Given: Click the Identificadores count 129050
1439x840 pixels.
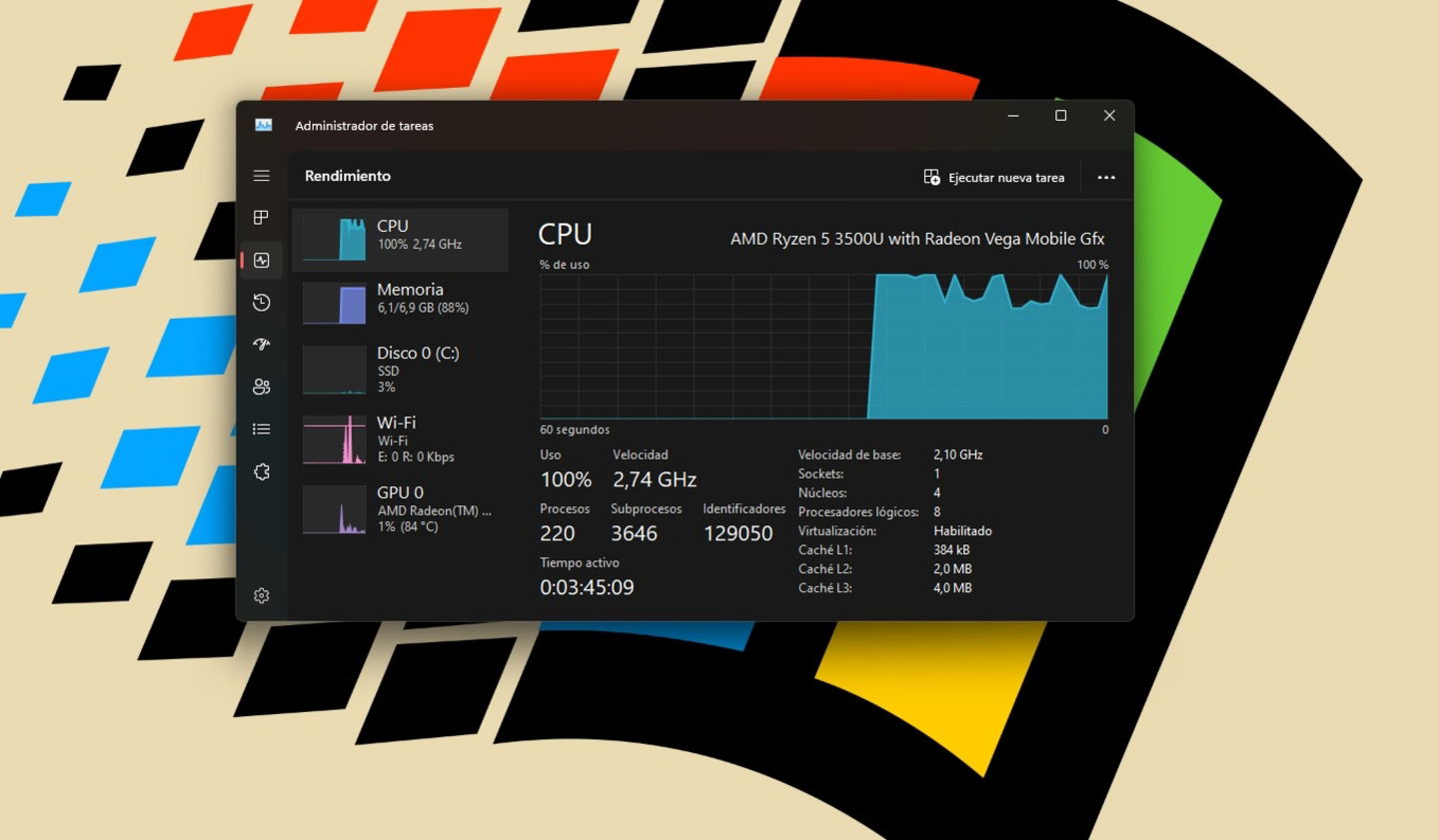Looking at the screenshot, I should click(738, 533).
